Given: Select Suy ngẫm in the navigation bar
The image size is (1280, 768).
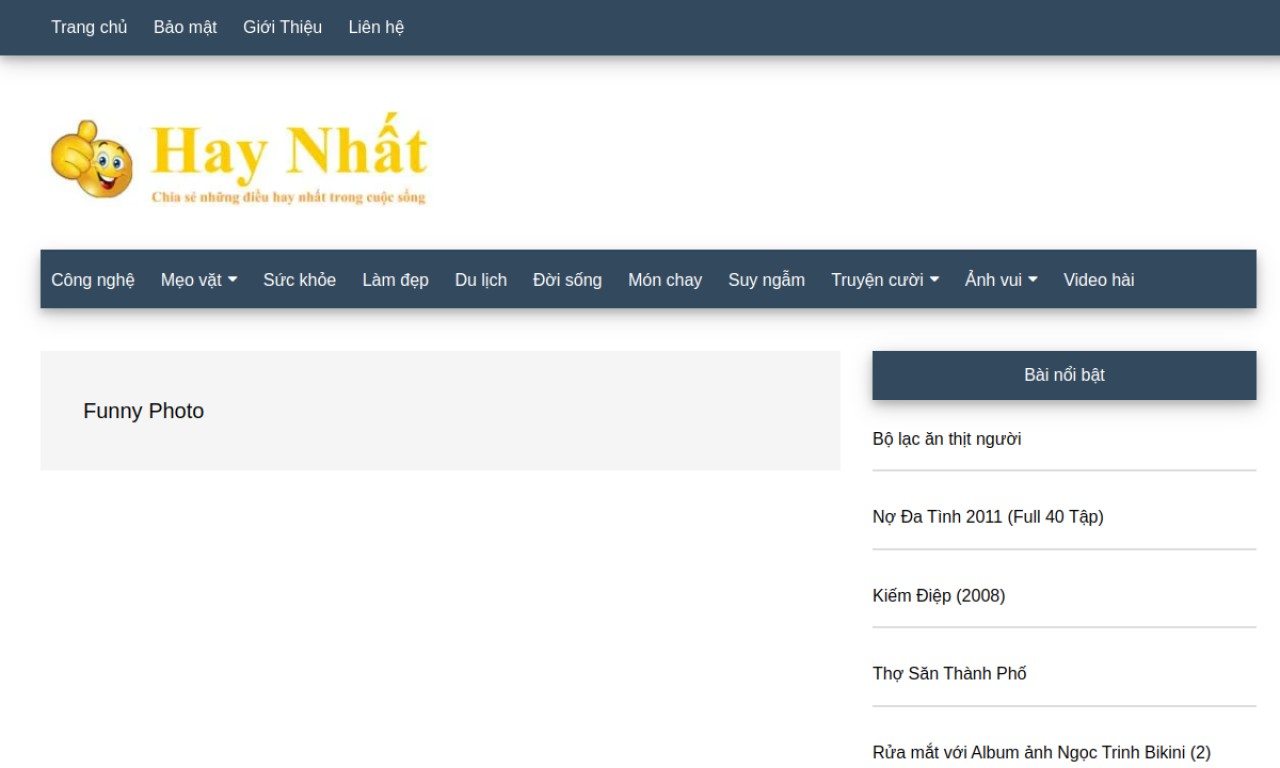Looking at the screenshot, I should click(766, 280).
